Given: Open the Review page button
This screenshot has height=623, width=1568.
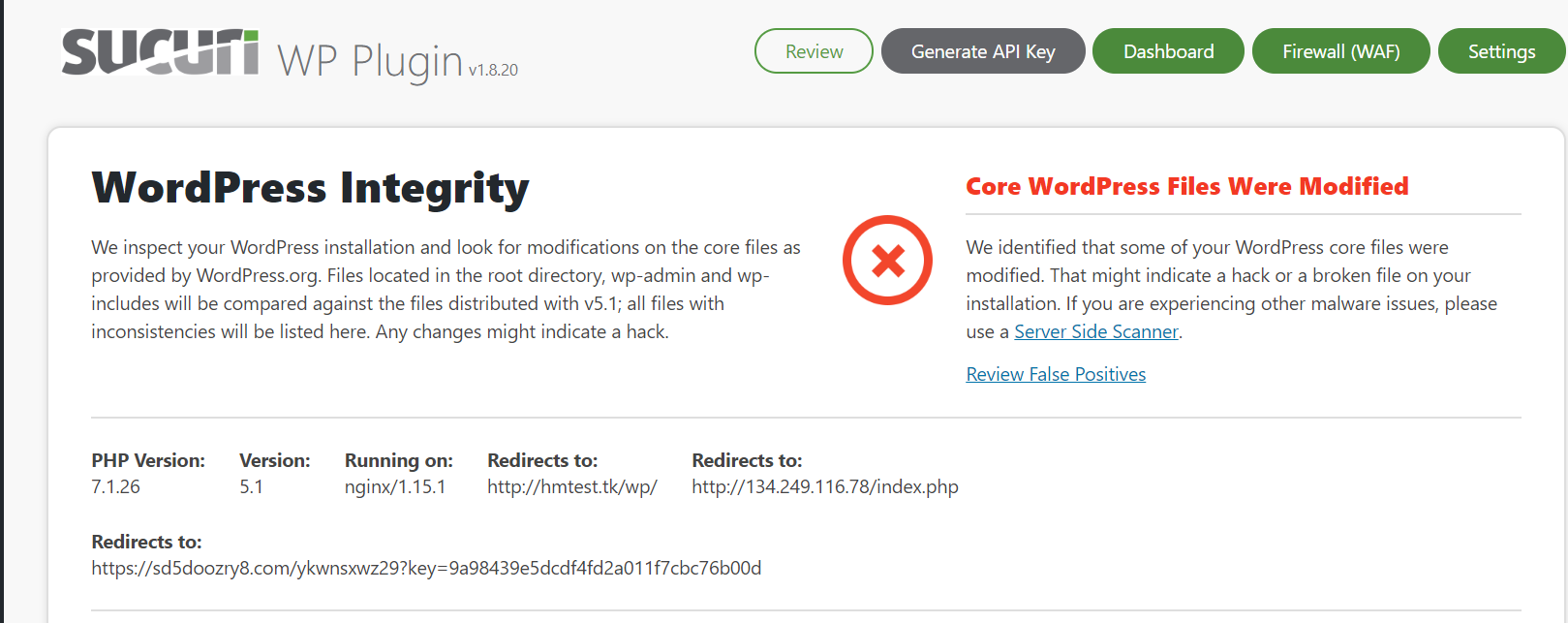Looking at the screenshot, I should 814,51.
